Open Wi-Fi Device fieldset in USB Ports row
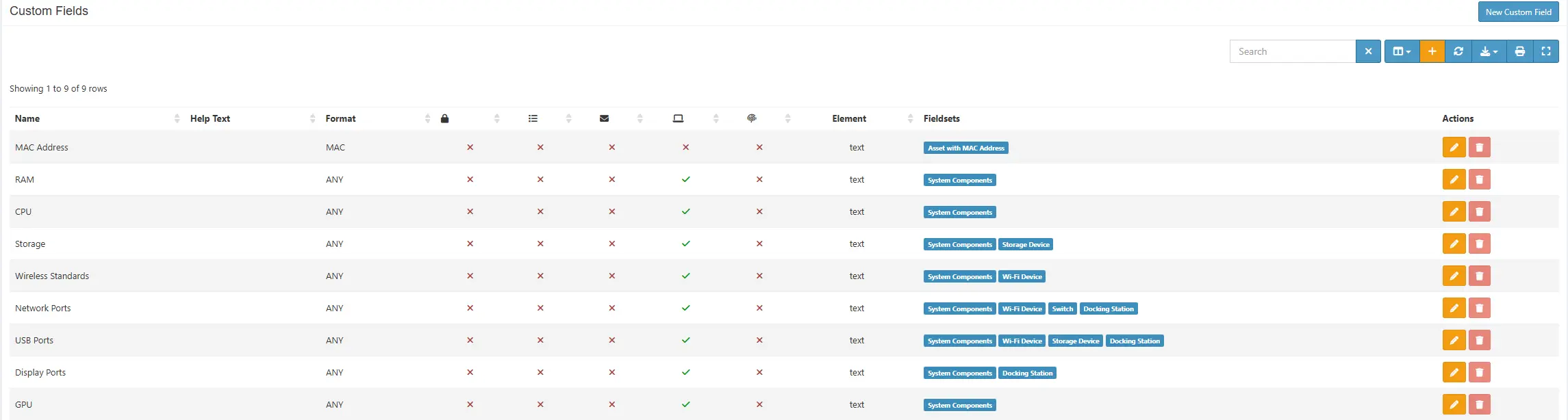Screen dimensions: 1568x420 [1022, 341]
